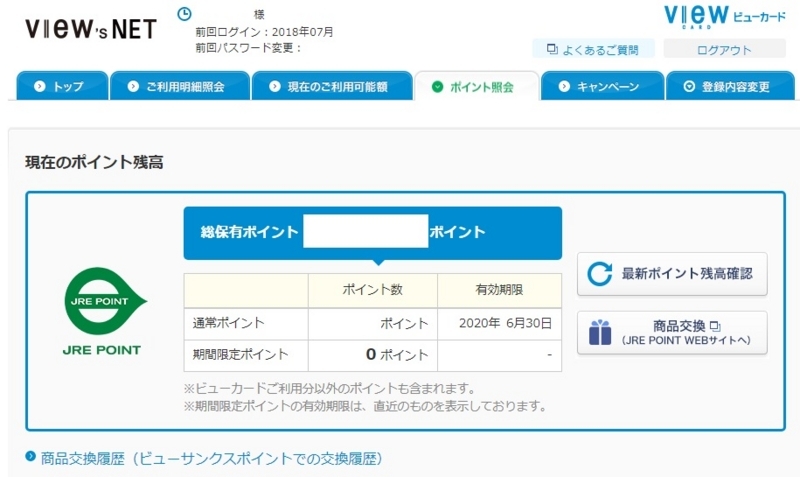The width and height of the screenshot is (800, 477).
Task: Click the View Card logo
Action: tap(724, 16)
